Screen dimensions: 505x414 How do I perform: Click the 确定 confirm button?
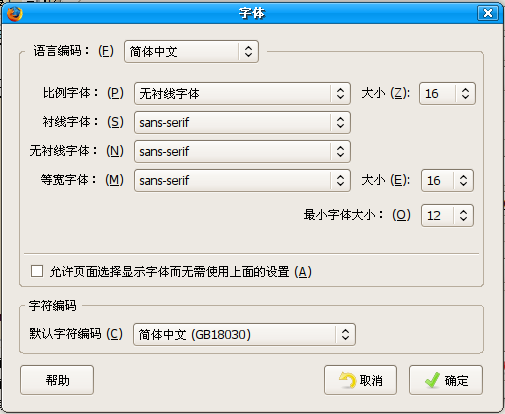pos(446,380)
